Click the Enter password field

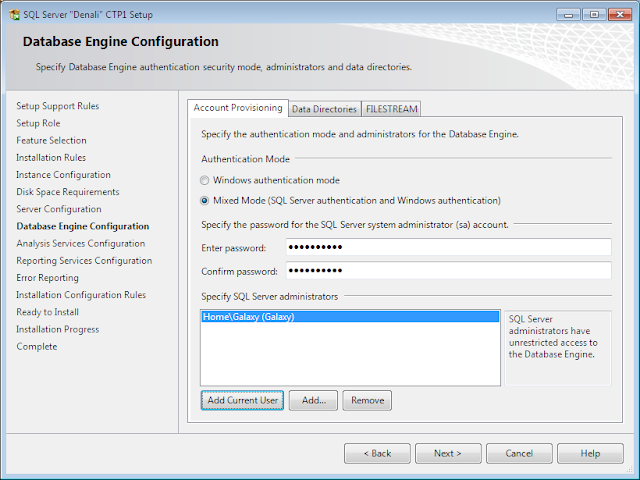(x=449, y=247)
